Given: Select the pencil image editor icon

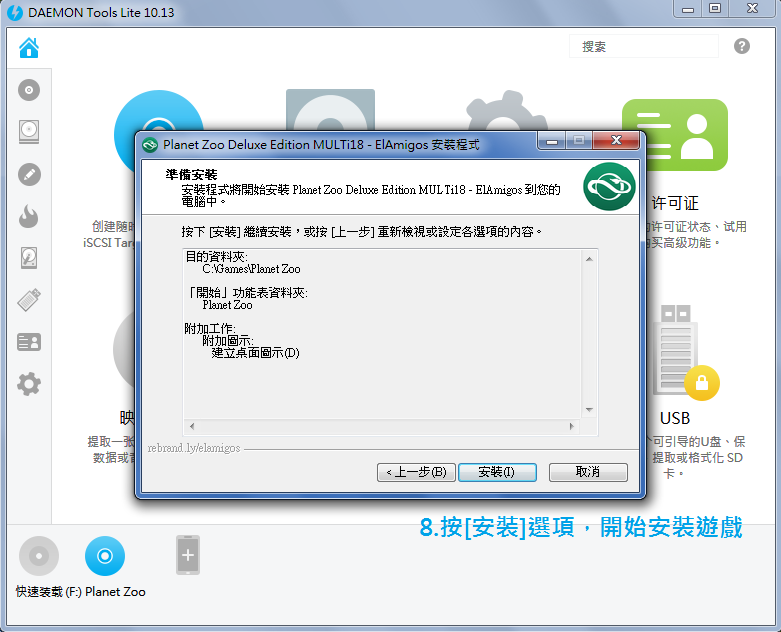Looking at the screenshot, I should (29, 175).
